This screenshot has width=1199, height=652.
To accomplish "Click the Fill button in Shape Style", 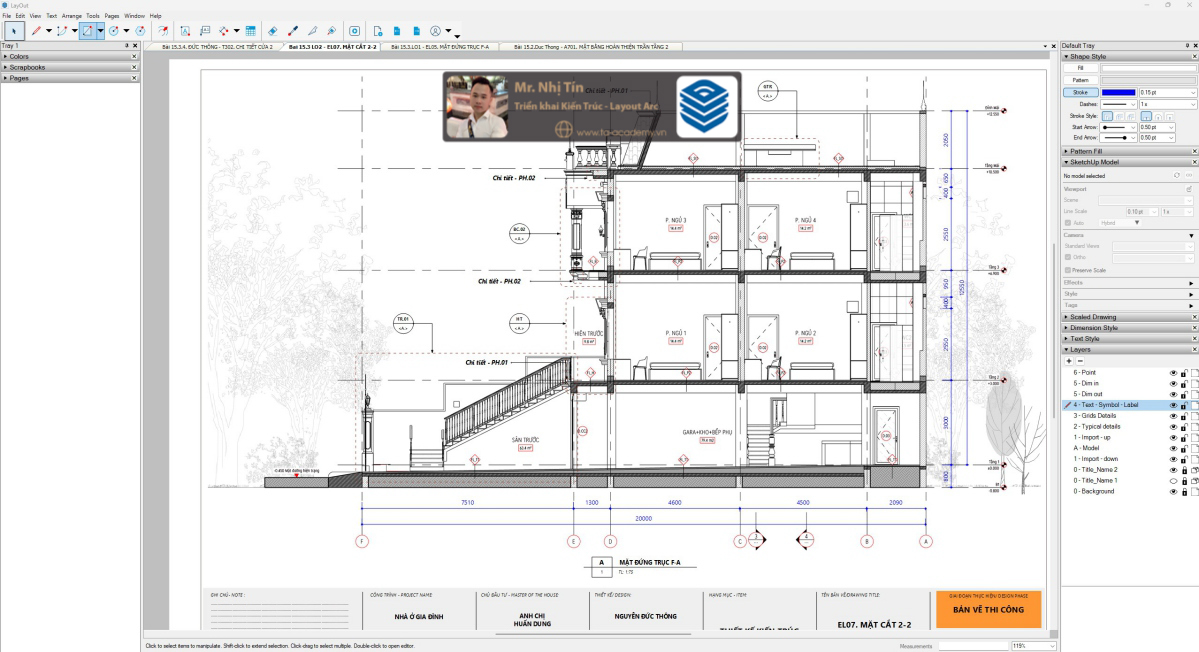I will (1080, 68).
